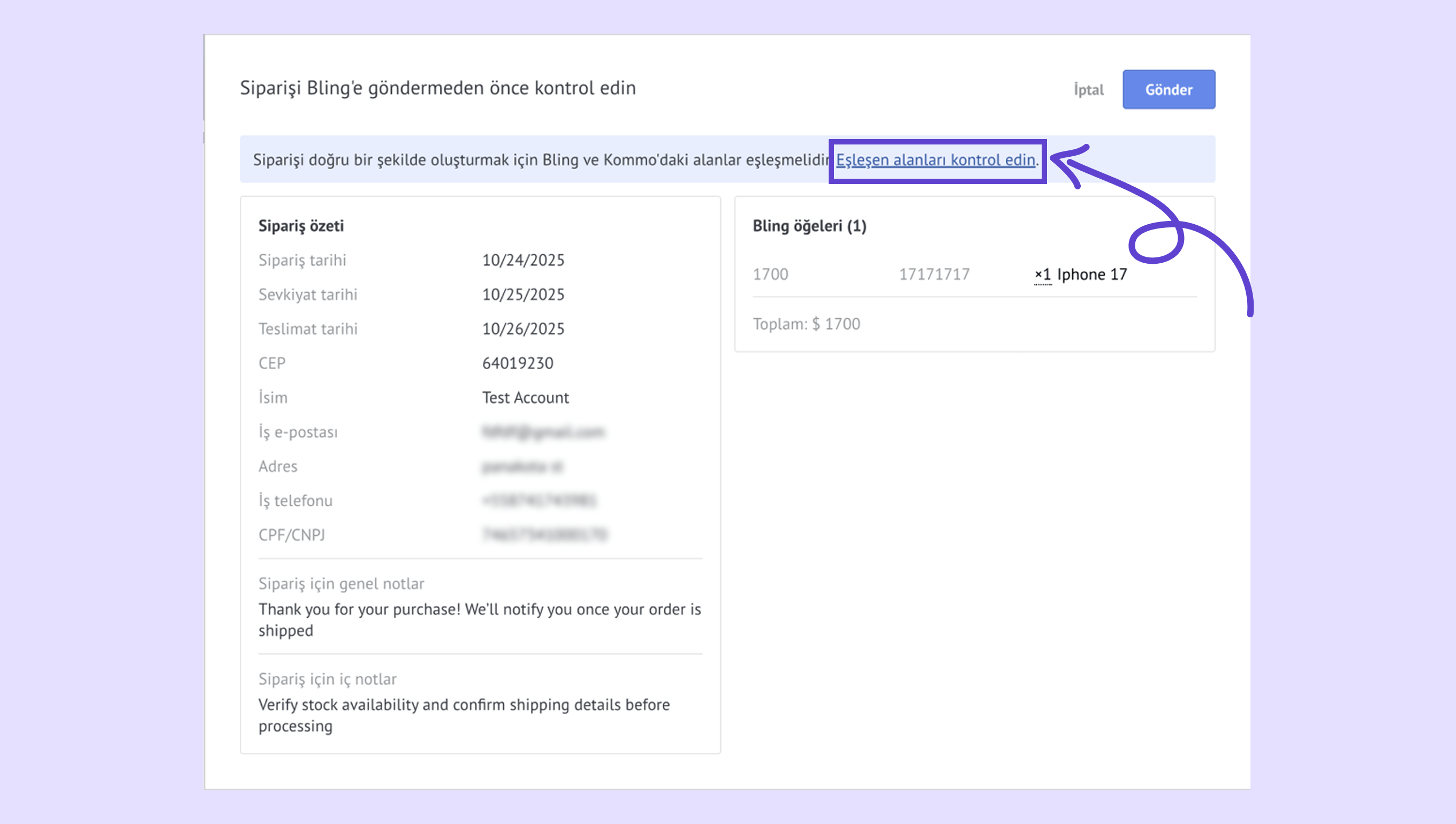Select the Iphone 17 item name
1456x824 pixels.
click(1091, 274)
